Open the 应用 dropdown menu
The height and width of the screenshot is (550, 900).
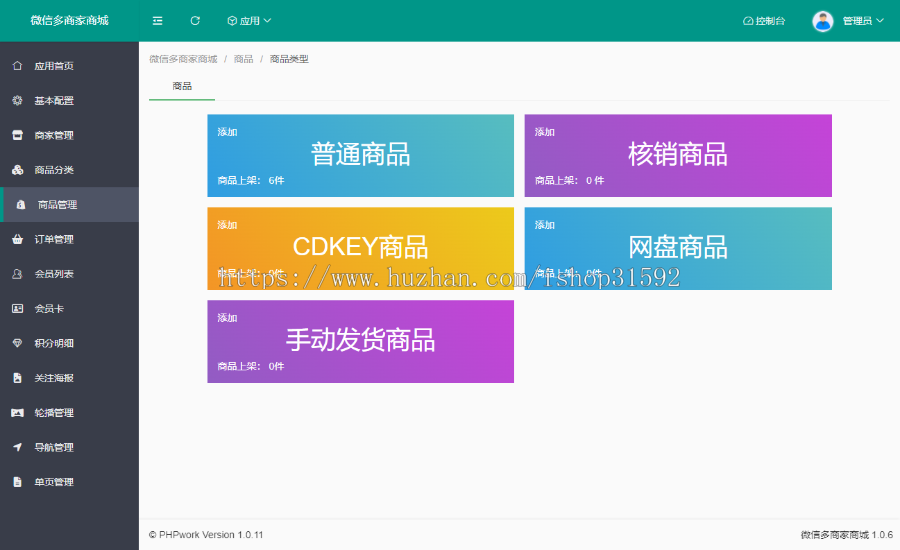coord(249,21)
